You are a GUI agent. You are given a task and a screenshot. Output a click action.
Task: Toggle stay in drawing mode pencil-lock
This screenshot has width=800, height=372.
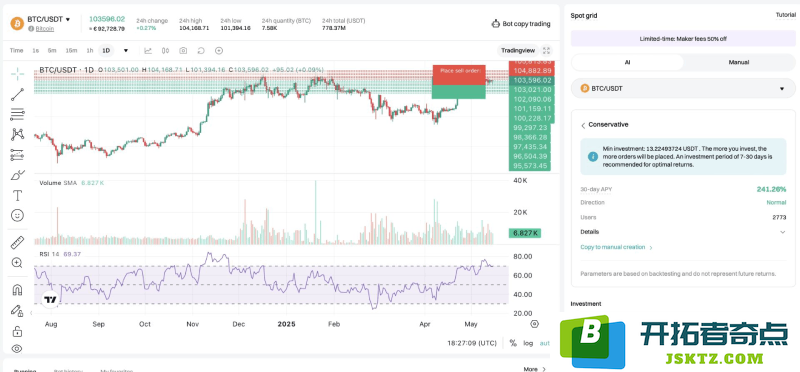(x=17, y=311)
